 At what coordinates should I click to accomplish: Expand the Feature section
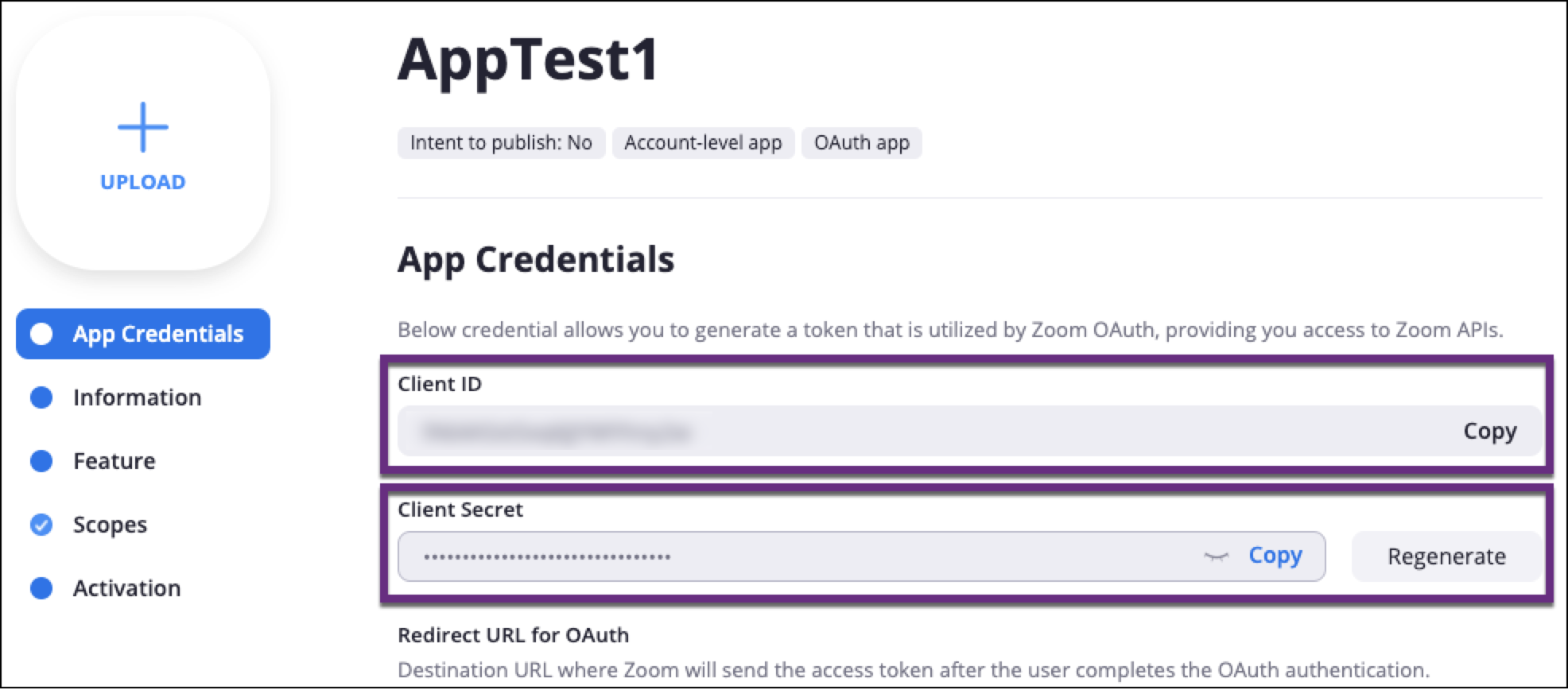[x=114, y=461]
